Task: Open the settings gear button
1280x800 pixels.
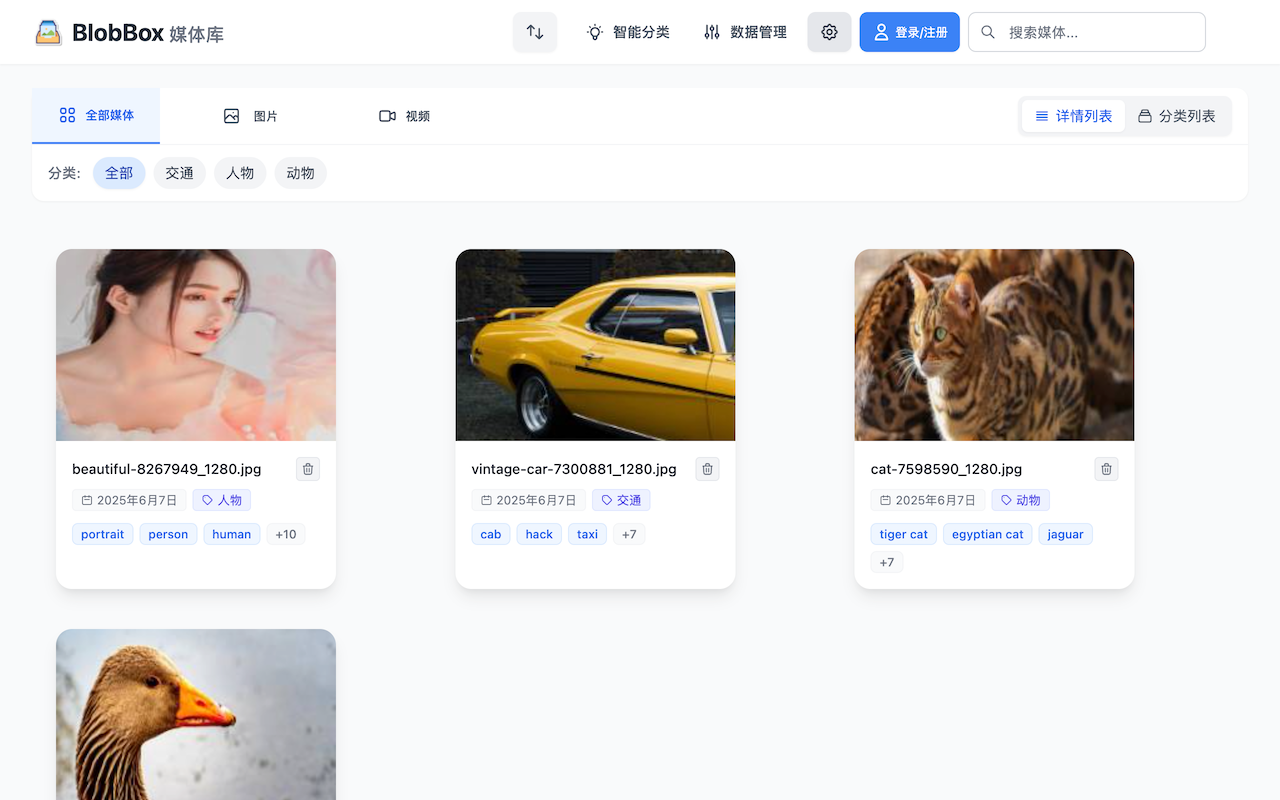Action: pyautogui.click(x=829, y=32)
